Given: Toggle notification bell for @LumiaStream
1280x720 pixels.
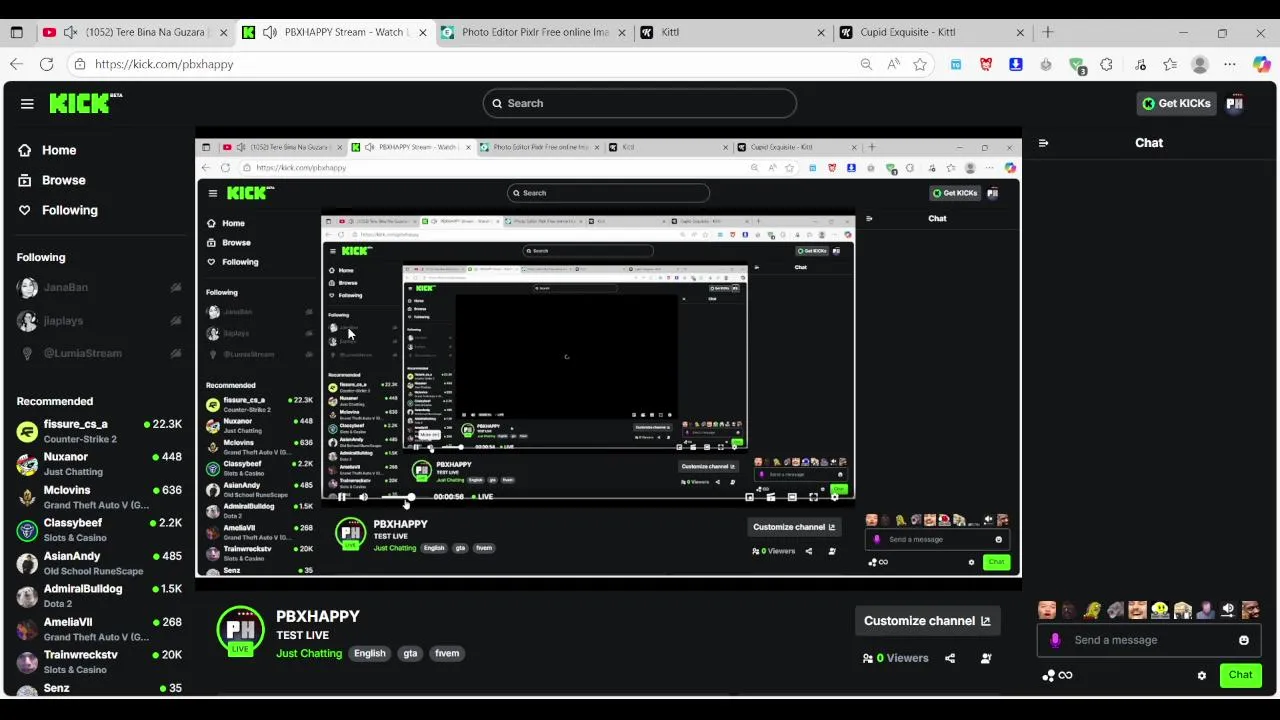Looking at the screenshot, I should coord(176,354).
